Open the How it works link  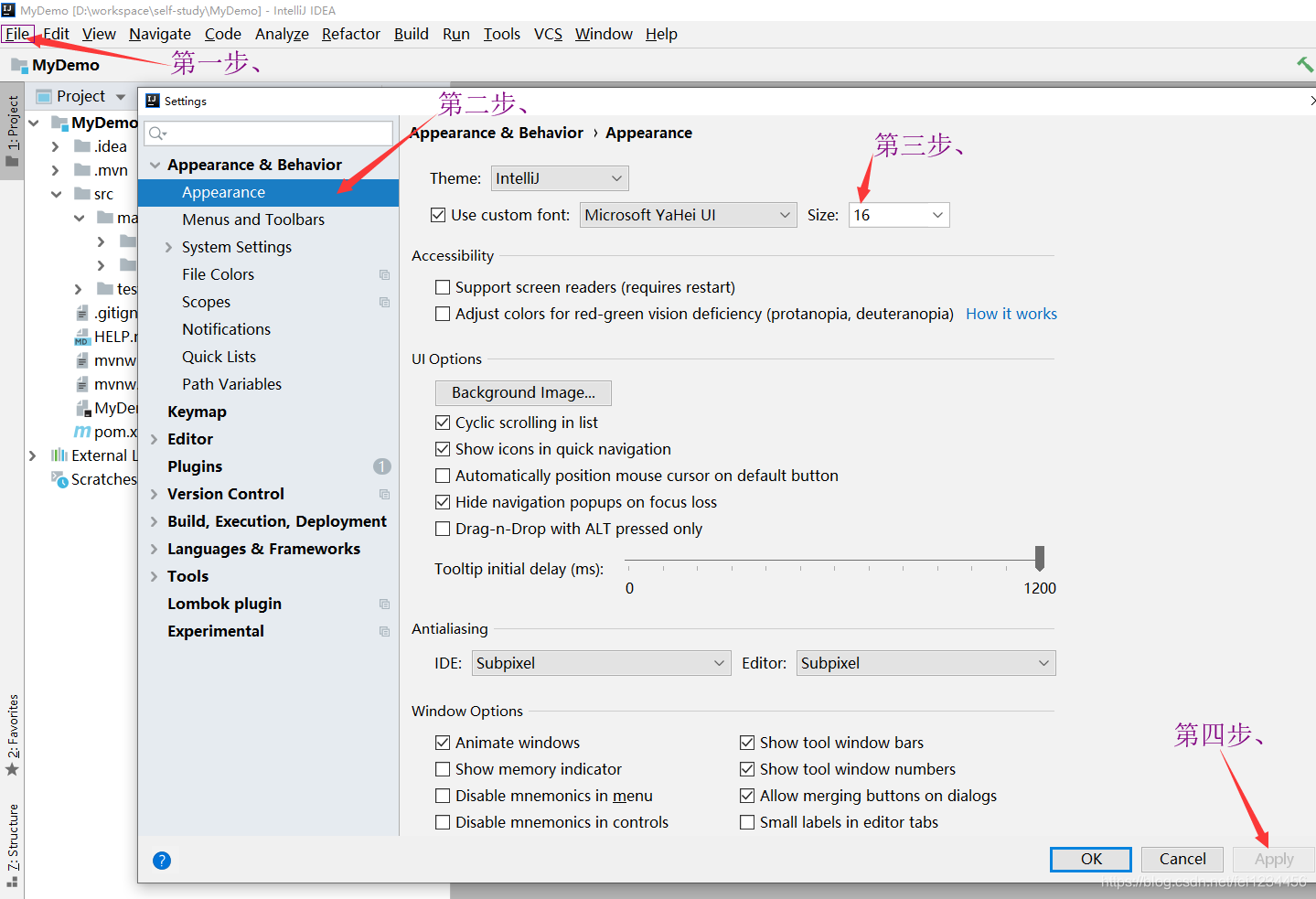point(1011,314)
